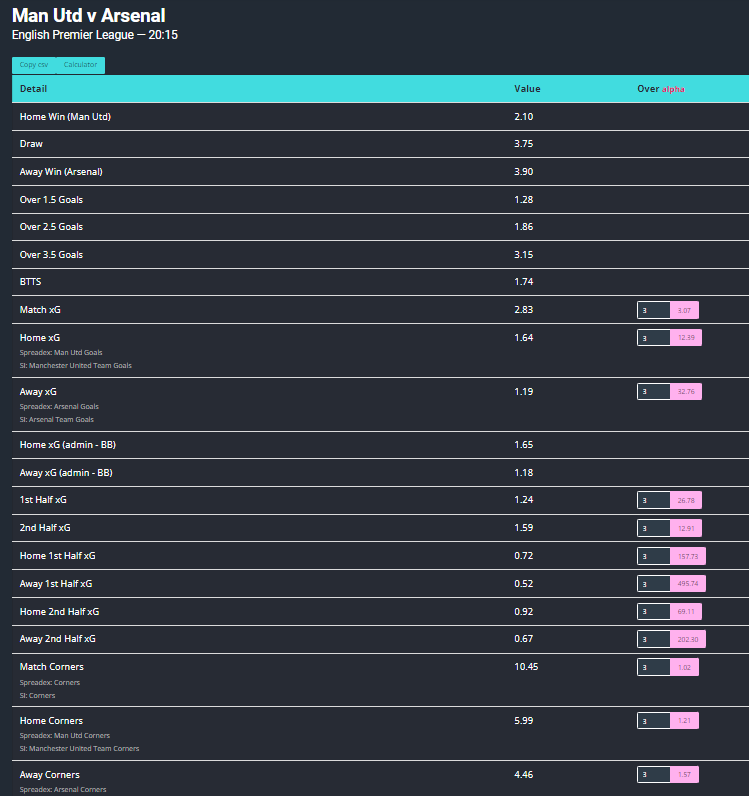
Task: Select the pink 1.57 odds value
Action: (x=685, y=775)
